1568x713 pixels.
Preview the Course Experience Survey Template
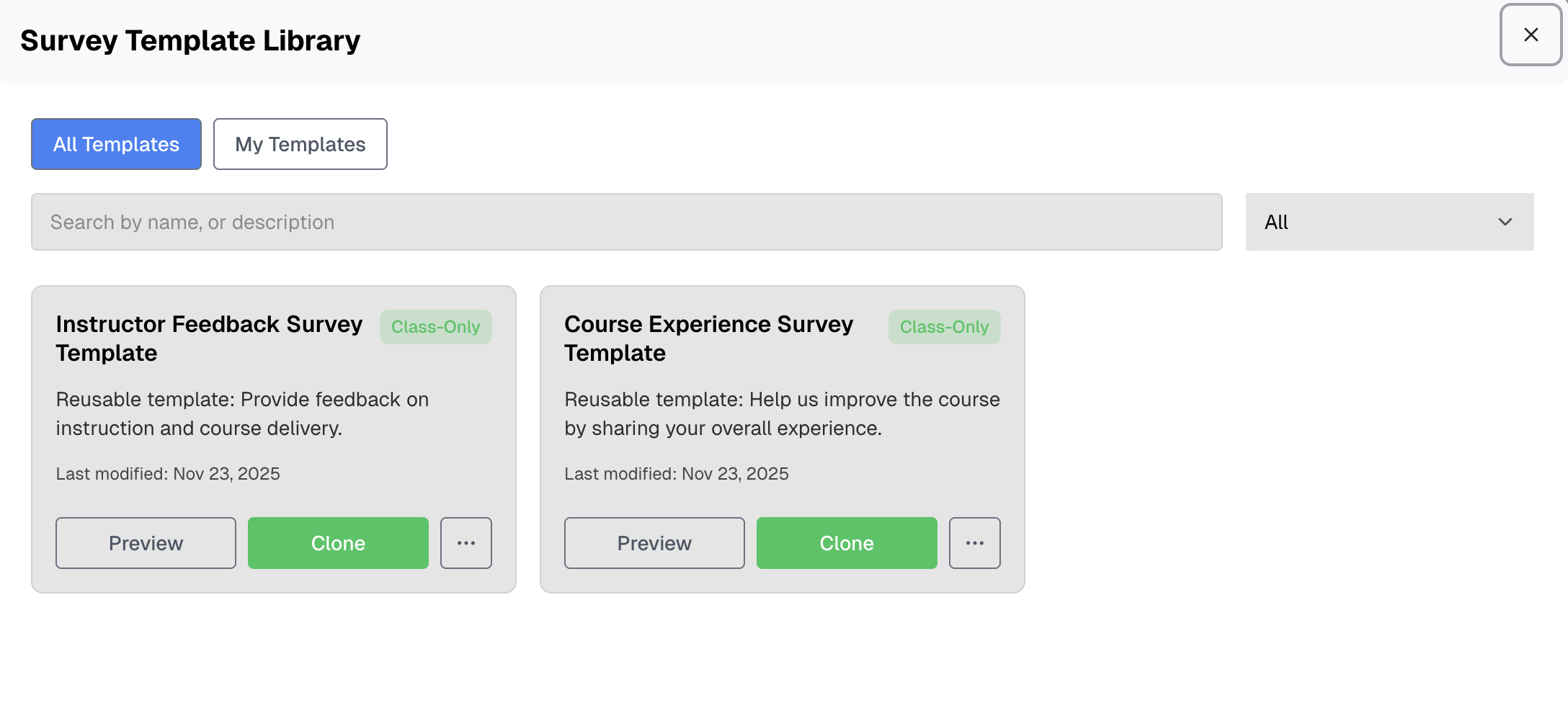[654, 543]
